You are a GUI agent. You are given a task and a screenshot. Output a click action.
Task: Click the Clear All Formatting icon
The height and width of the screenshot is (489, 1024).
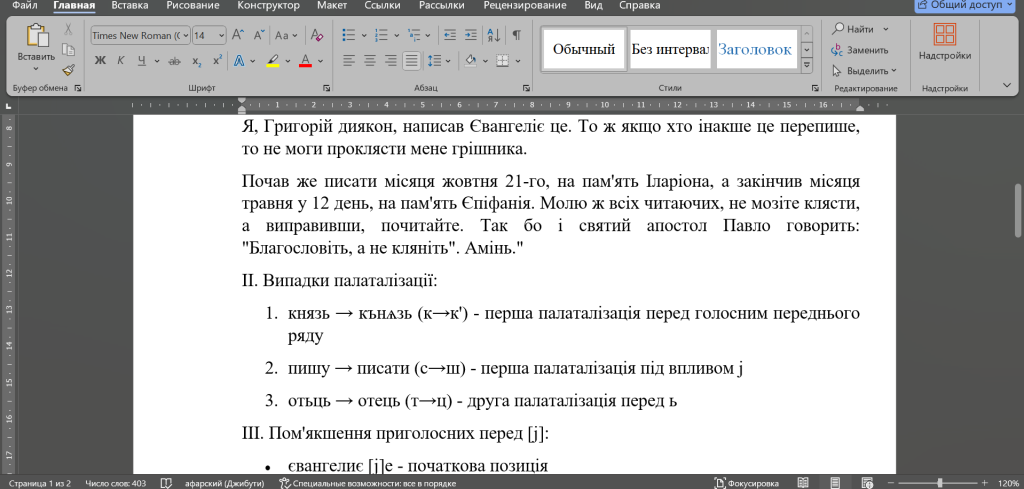click(x=317, y=35)
